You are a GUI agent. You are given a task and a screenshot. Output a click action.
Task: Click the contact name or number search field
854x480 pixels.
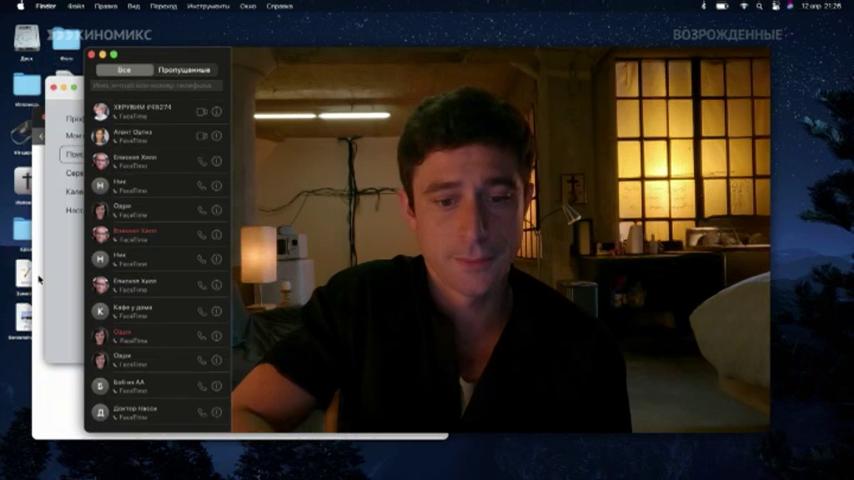pyautogui.click(x=157, y=86)
